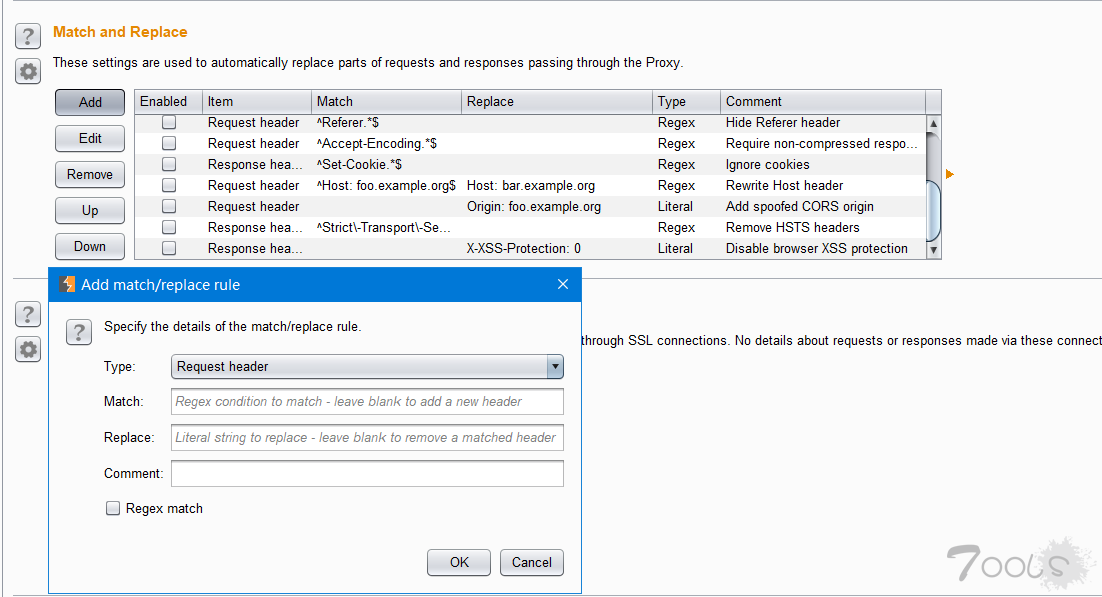
Task: Close the Add match/replace rule dialog
Action: (x=562, y=284)
